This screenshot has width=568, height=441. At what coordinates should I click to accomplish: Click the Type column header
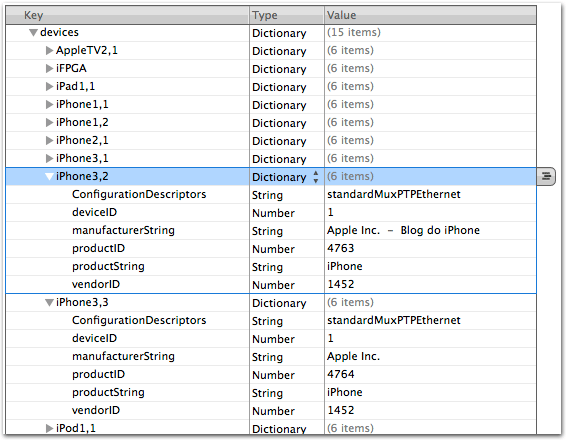pos(287,15)
